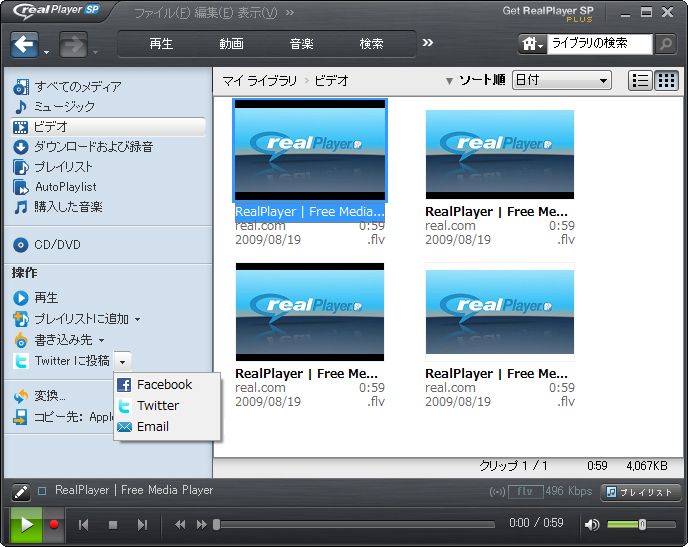688x547 pixels.
Task: Select ビデオ in sidebar
Action: pyautogui.click(x=108, y=127)
